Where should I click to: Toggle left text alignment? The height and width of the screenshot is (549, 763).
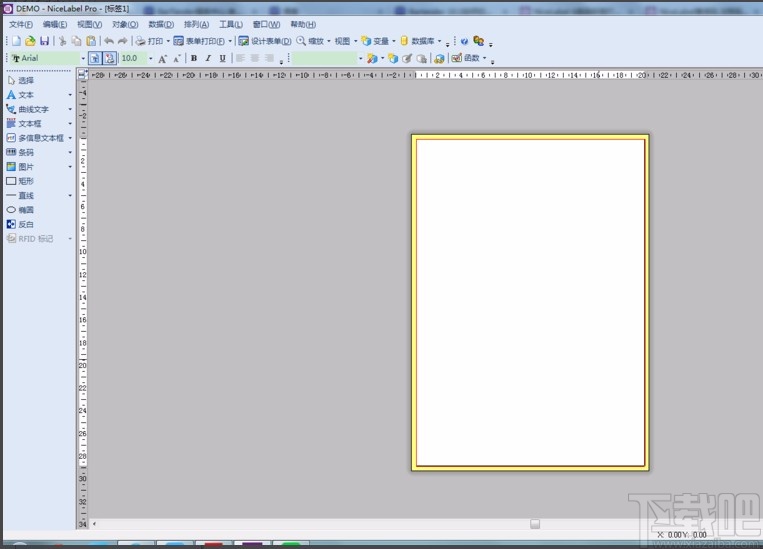(x=240, y=58)
